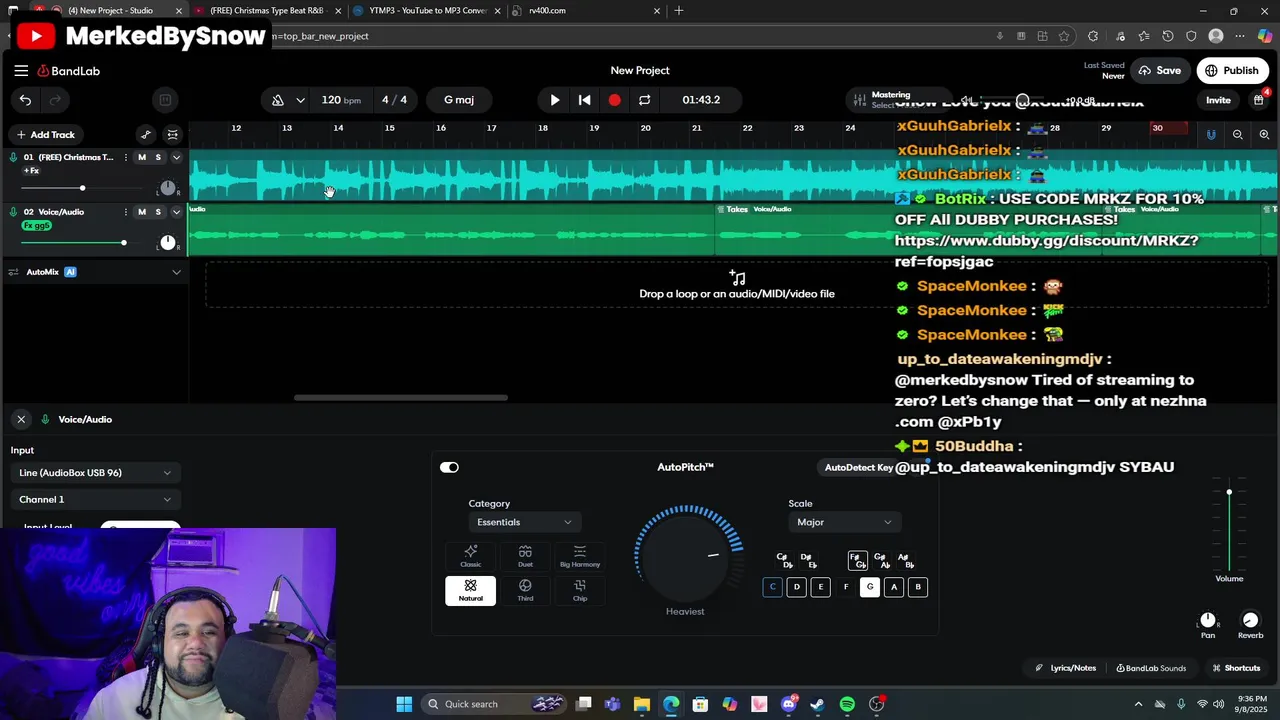1280x720 pixels.
Task: Click the Add Track button
Action: (x=45, y=135)
